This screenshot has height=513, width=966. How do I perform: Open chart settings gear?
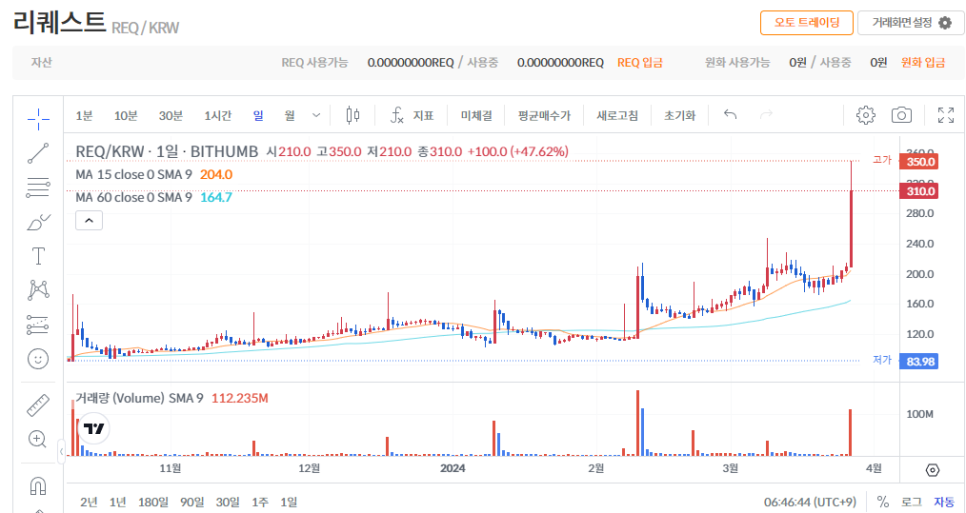[866, 115]
